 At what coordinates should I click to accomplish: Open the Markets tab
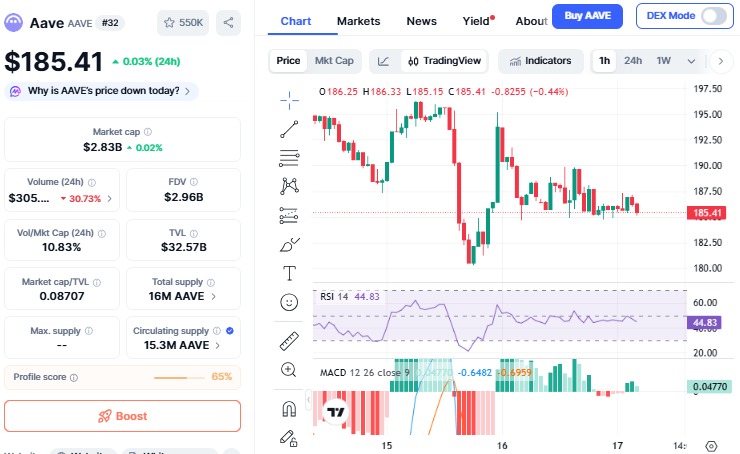[x=358, y=21]
